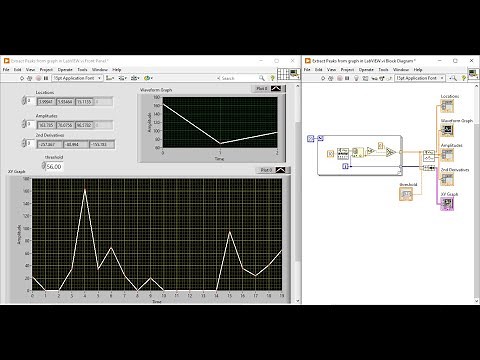Click first 2nd Derivatives array element
Viewport: 480px width, 360px height.
[x=50, y=145]
